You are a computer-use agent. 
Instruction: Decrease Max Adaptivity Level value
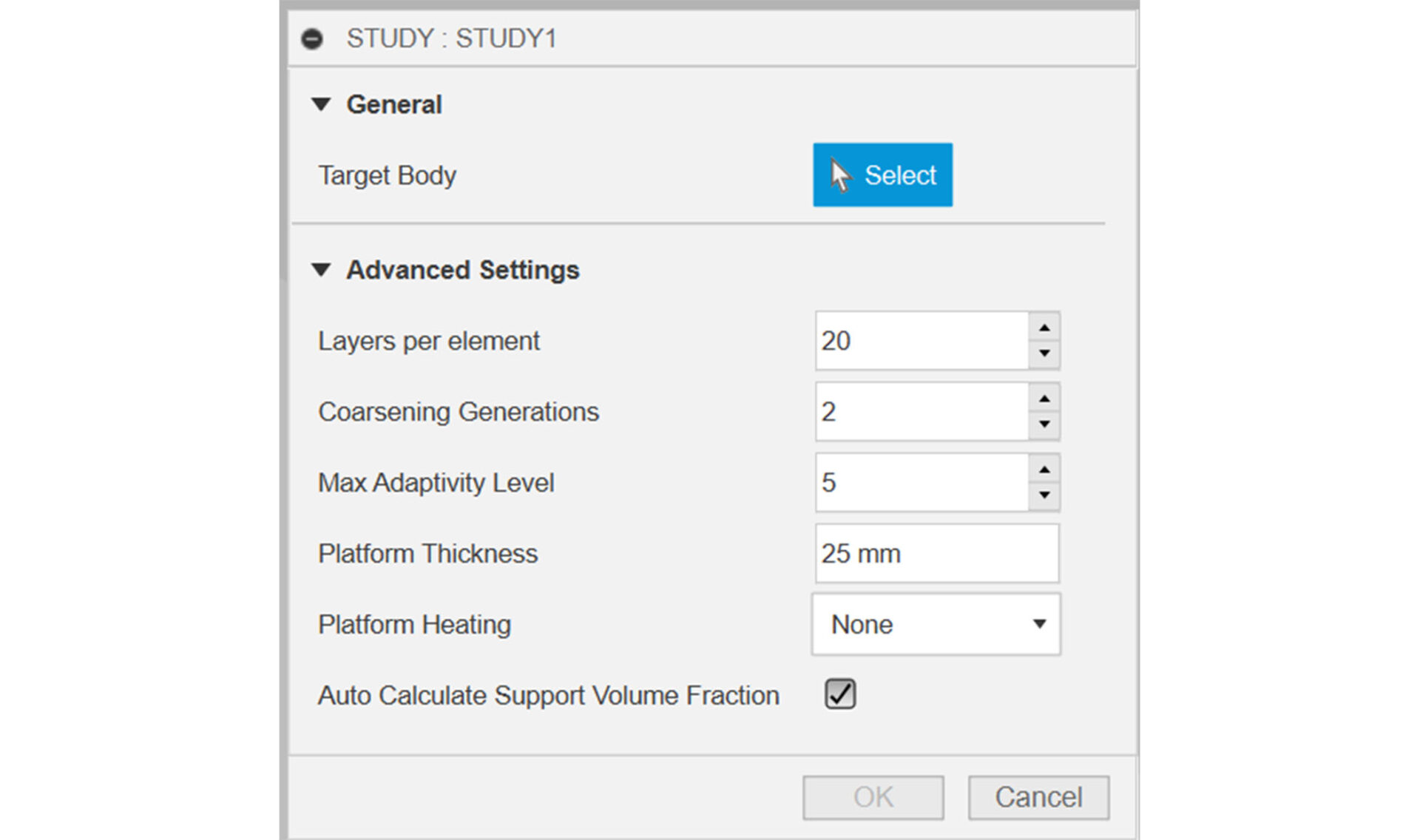click(1044, 496)
